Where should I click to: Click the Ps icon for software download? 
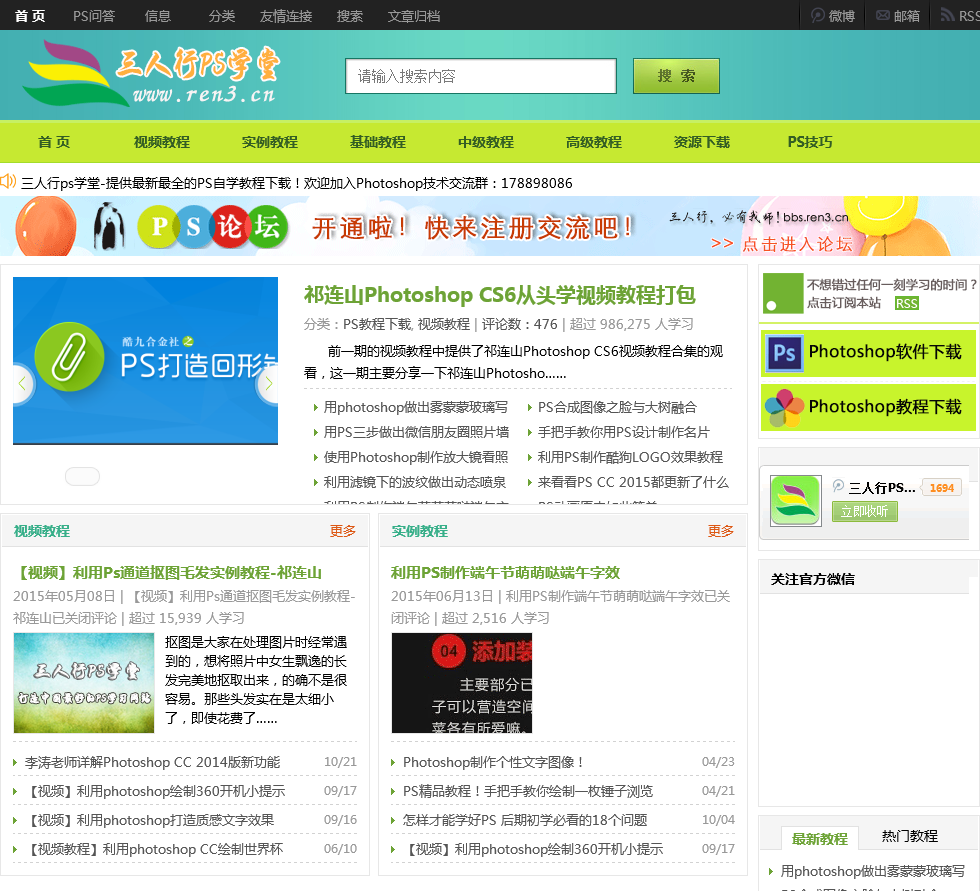[784, 353]
